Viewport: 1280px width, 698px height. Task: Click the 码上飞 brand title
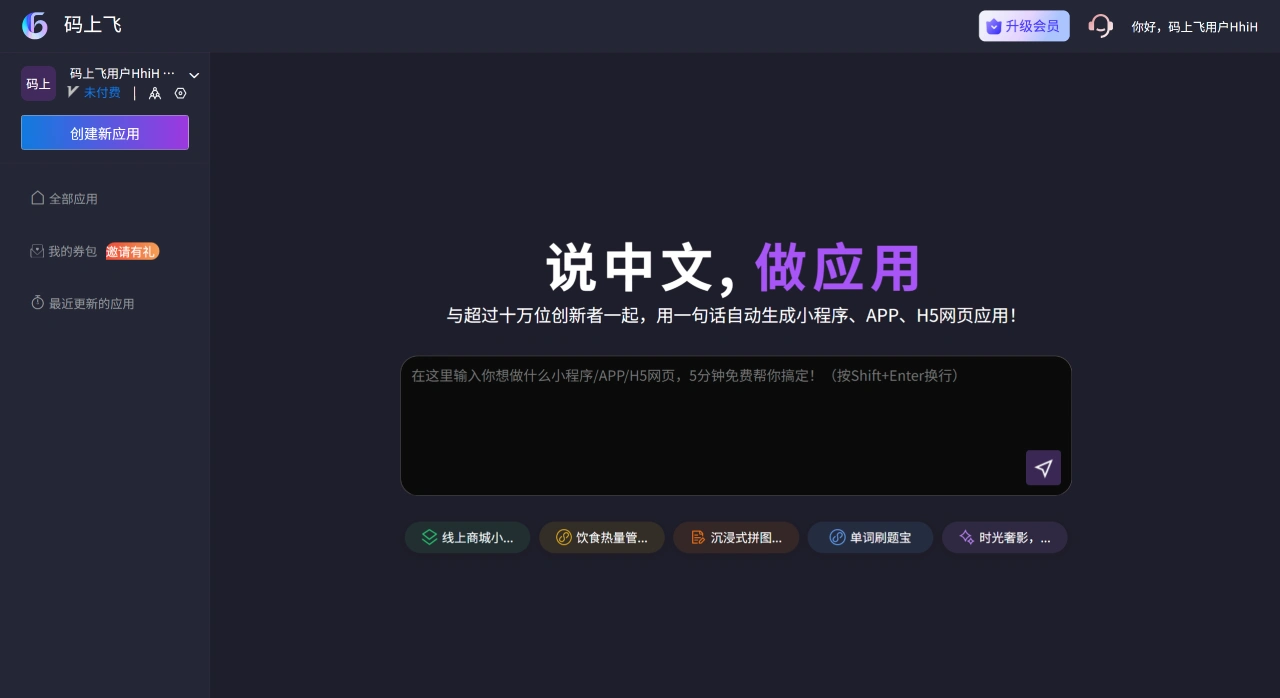pyautogui.click(x=93, y=25)
